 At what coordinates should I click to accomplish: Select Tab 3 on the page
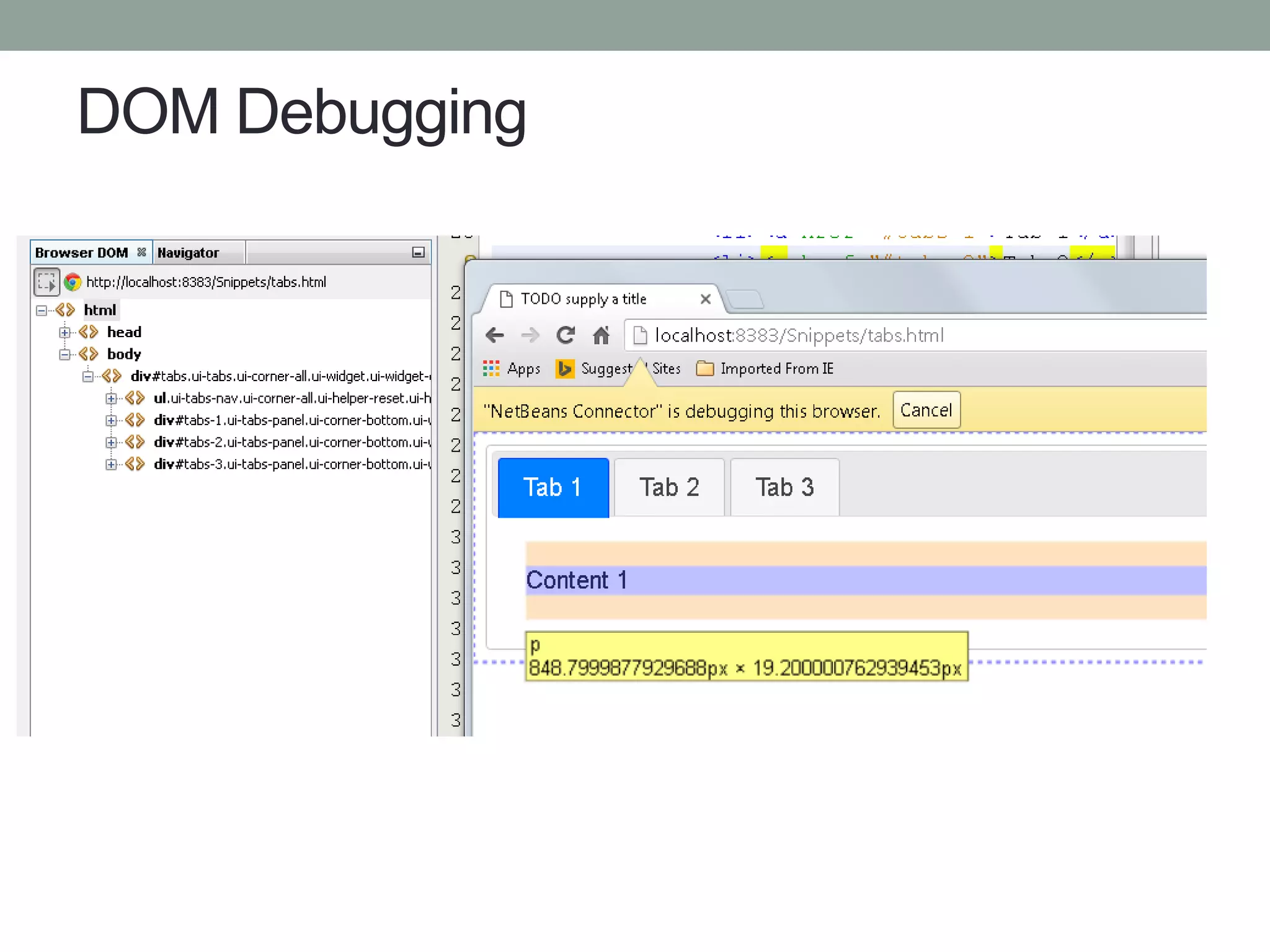(784, 487)
